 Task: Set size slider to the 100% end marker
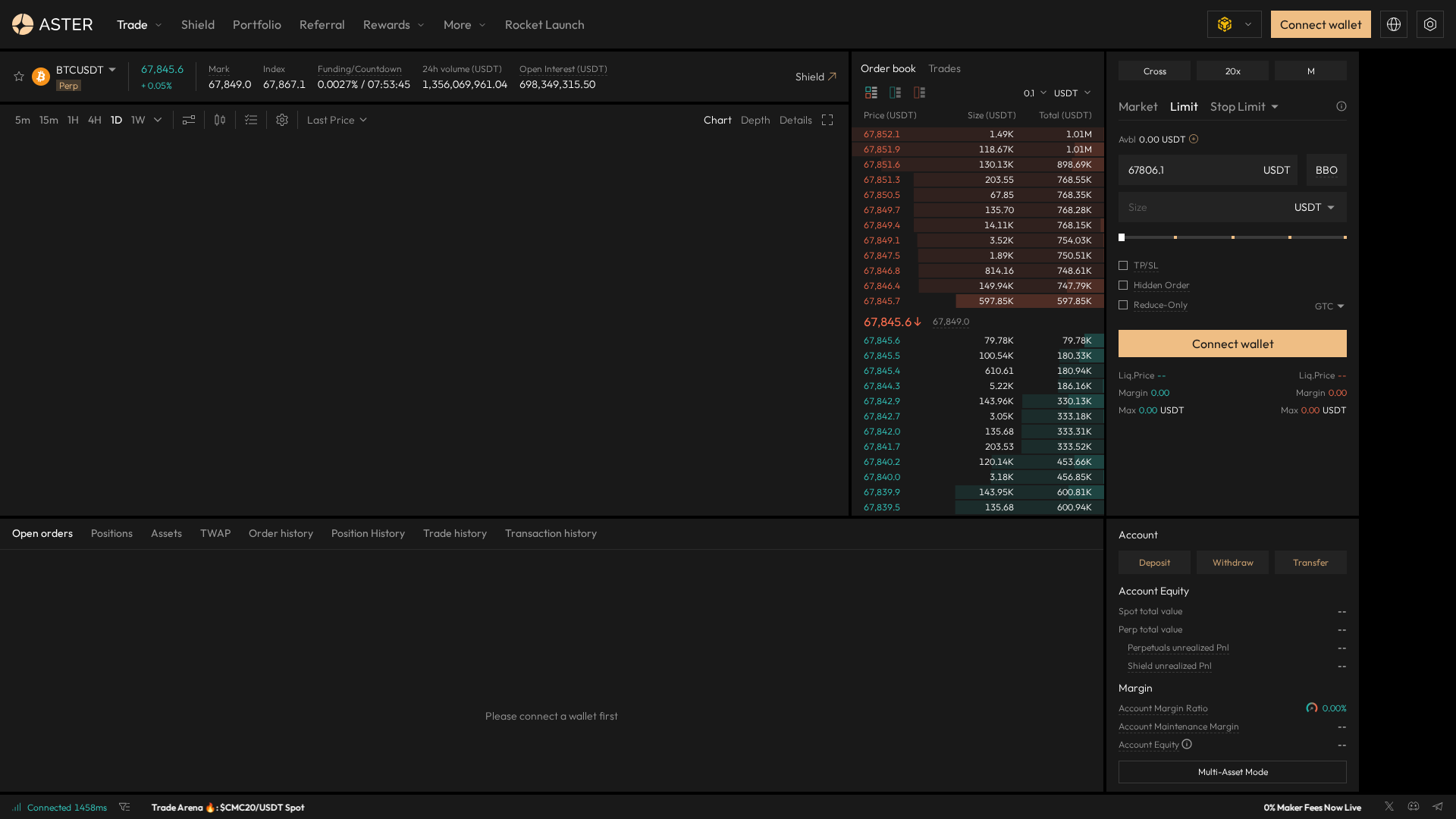tap(1345, 237)
